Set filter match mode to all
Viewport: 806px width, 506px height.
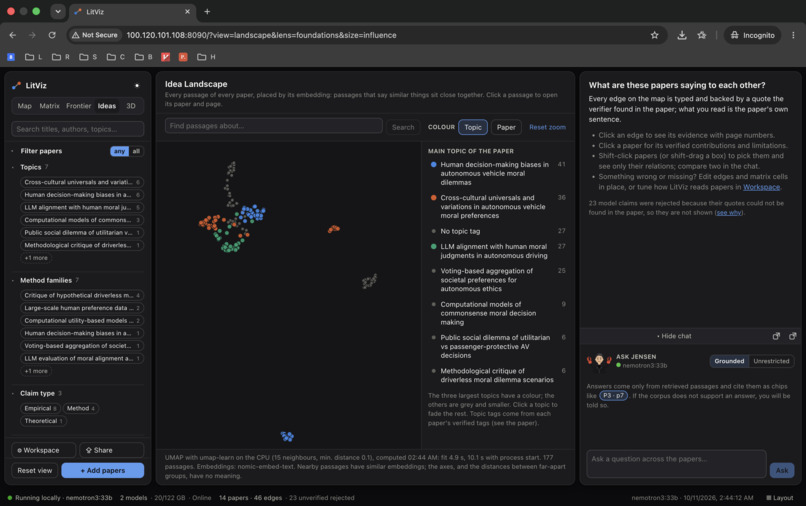pos(136,151)
